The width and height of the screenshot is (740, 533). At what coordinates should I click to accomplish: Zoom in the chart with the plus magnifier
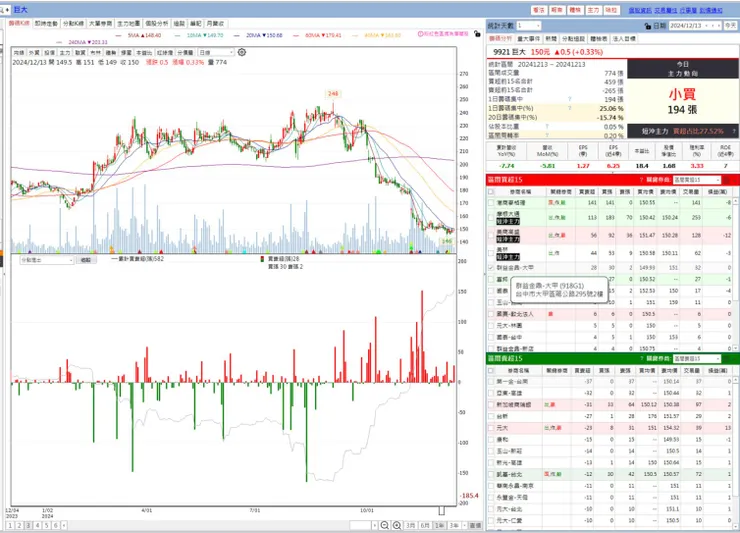397,525
